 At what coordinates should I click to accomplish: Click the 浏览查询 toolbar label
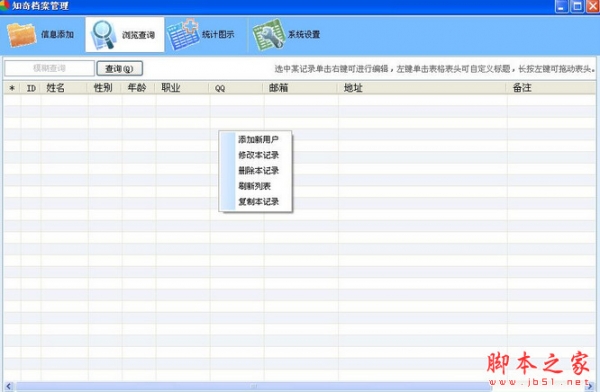(x=138, y=35)
